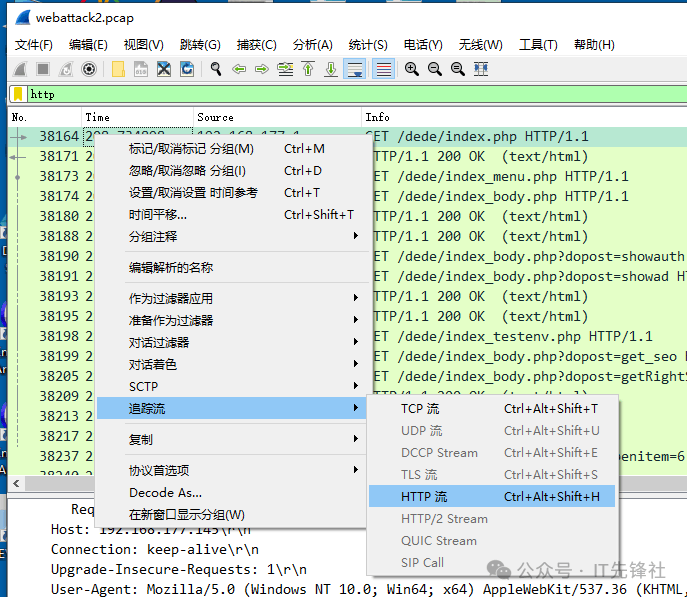Click 标记/取消标记 分组(M) entry
Image resolution: width=687 pixels, height=597 pixels.
tap(191, 148)
